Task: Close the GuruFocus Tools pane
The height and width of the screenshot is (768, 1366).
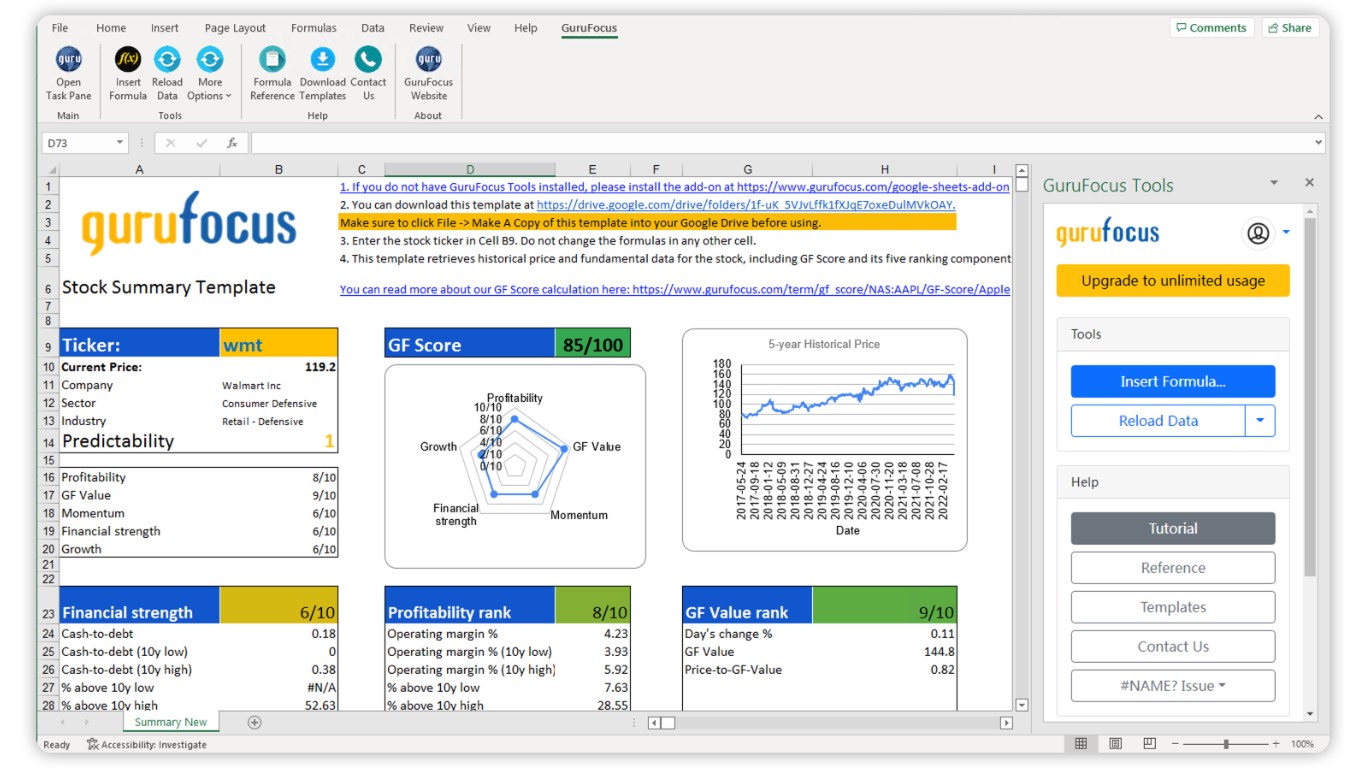Action: [x=1309, y=183]
